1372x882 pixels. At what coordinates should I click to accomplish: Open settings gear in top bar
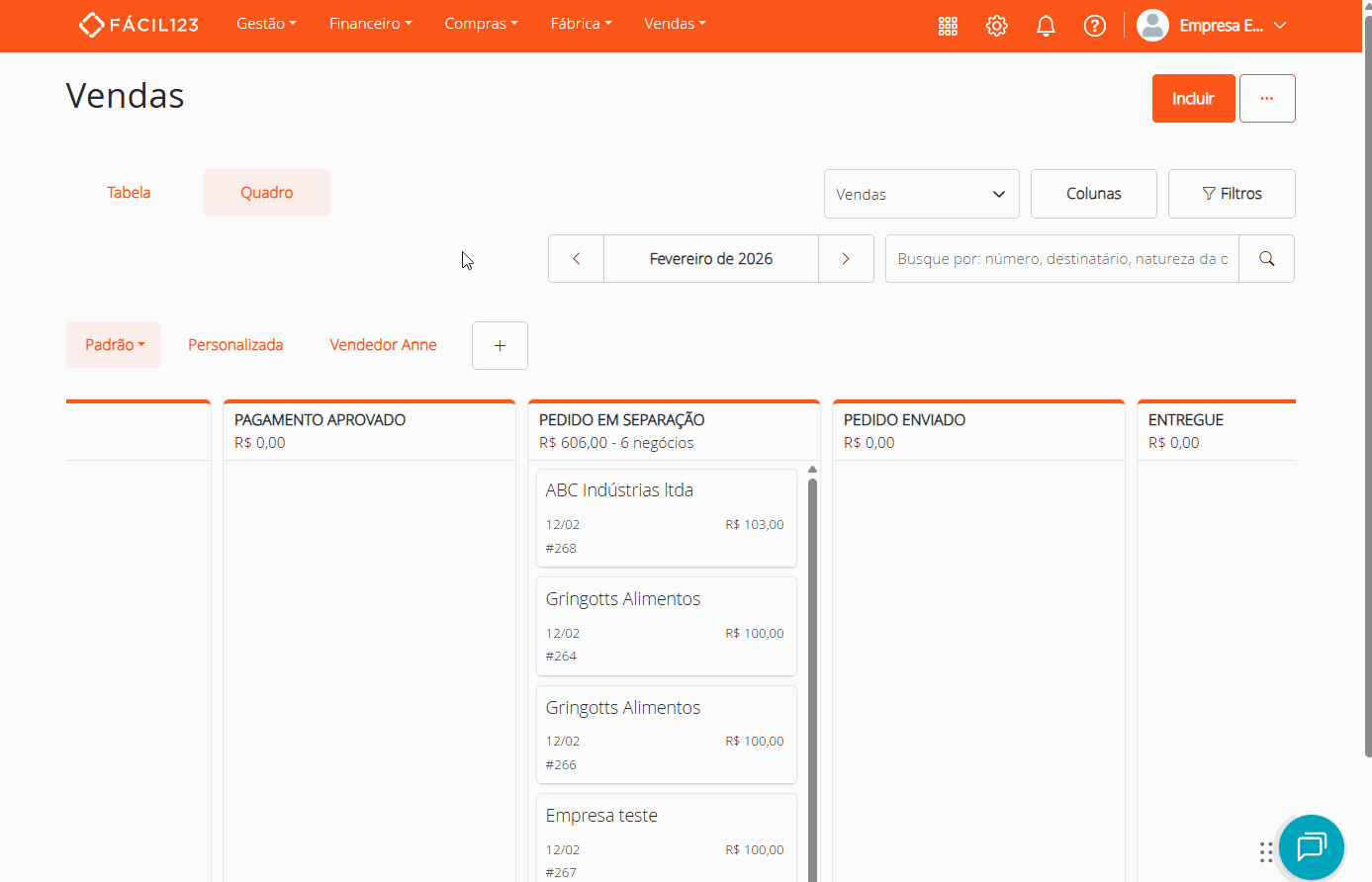click(x=996, y=26)
